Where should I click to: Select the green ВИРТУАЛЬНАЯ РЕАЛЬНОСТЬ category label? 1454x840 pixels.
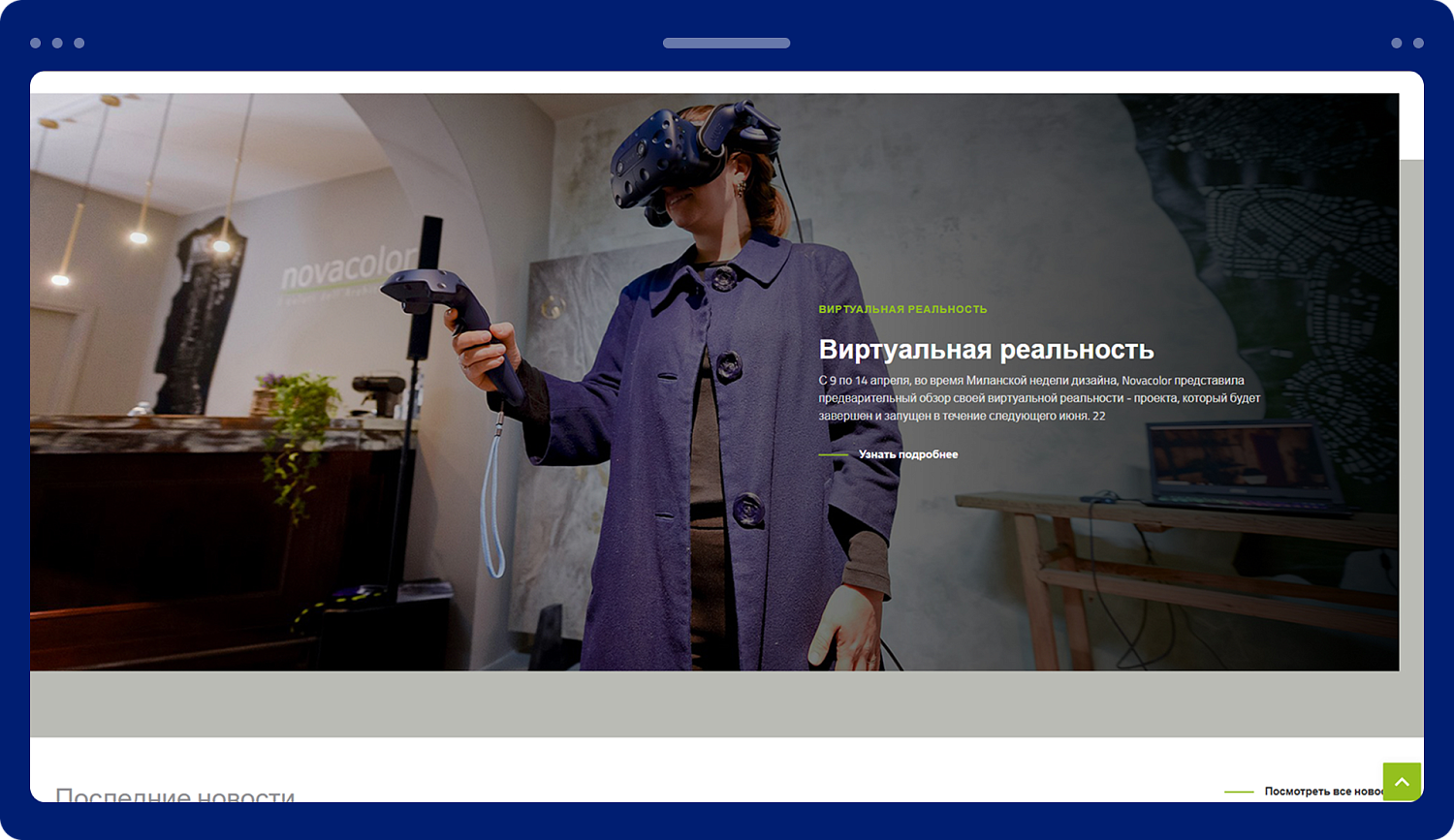click(x=902, y=309)
